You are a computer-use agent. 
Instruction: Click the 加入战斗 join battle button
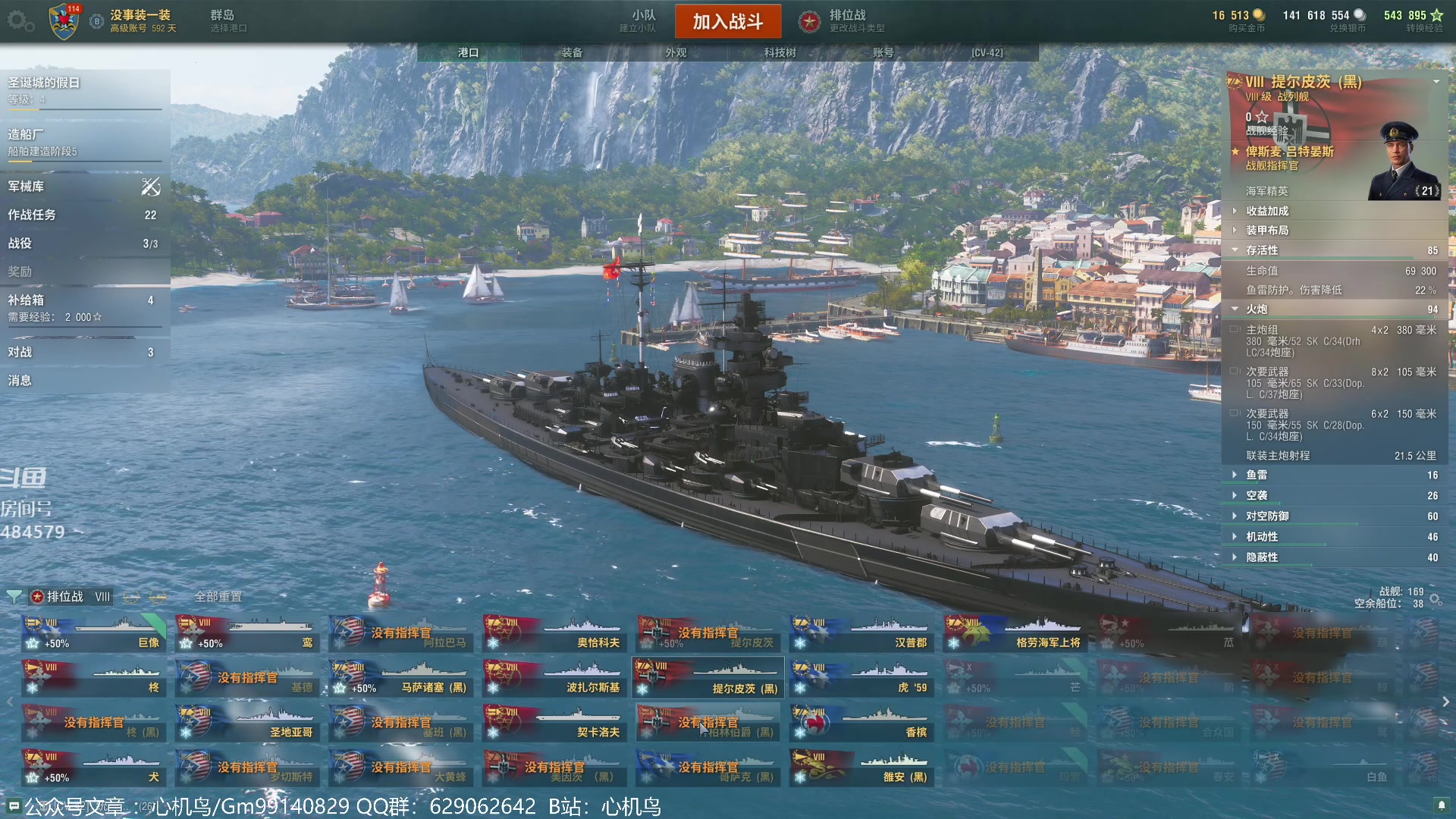click(728, 21)
